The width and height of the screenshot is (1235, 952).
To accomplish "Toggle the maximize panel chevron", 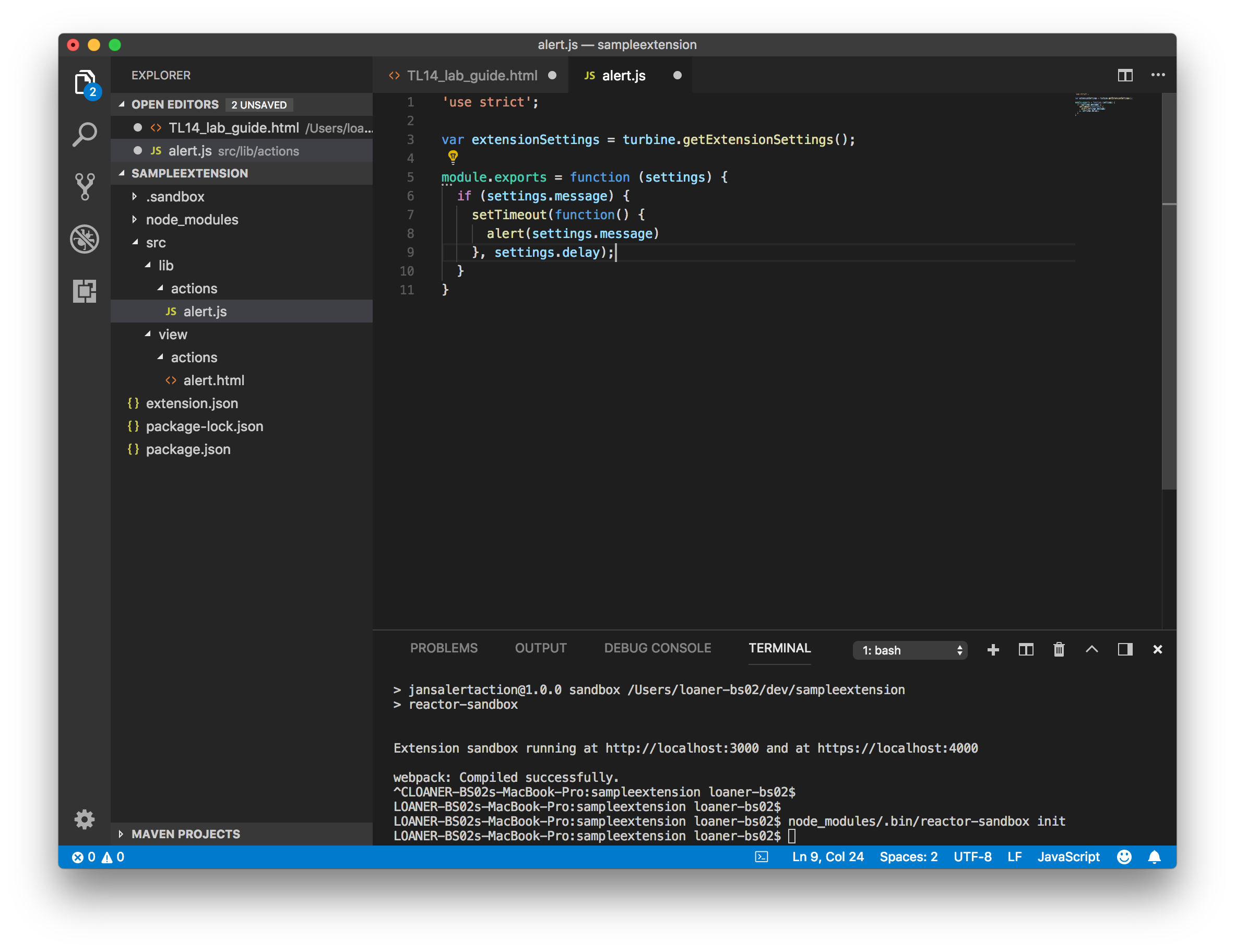I will click(x=1091, y=650).
